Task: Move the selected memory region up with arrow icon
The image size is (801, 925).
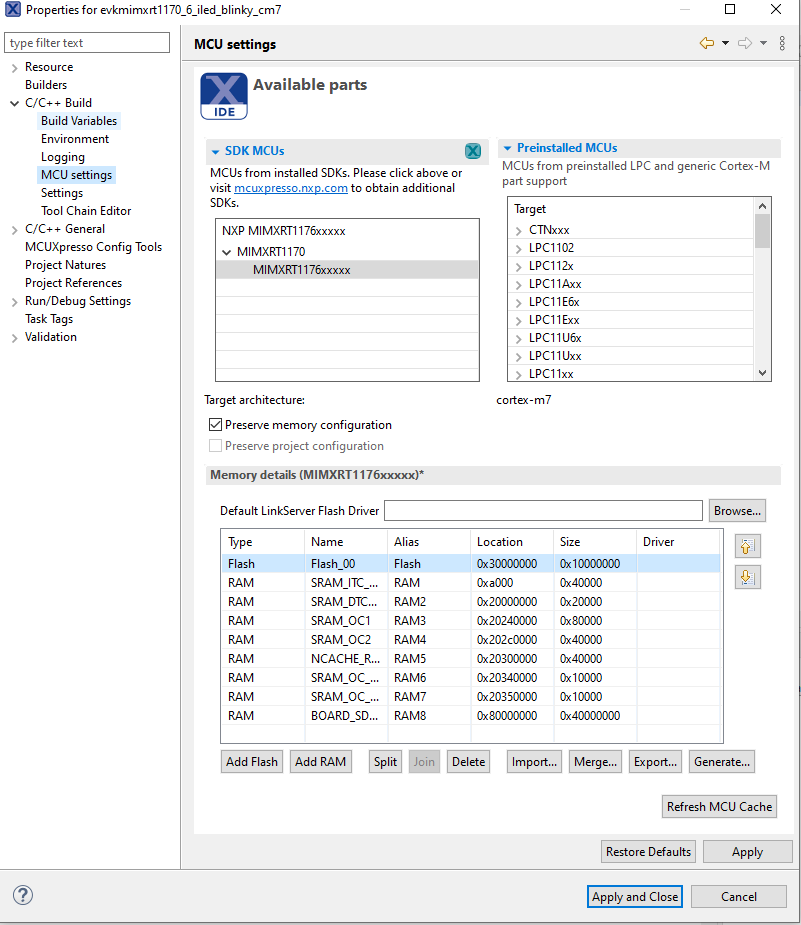Action: click(x=747, y=546)
